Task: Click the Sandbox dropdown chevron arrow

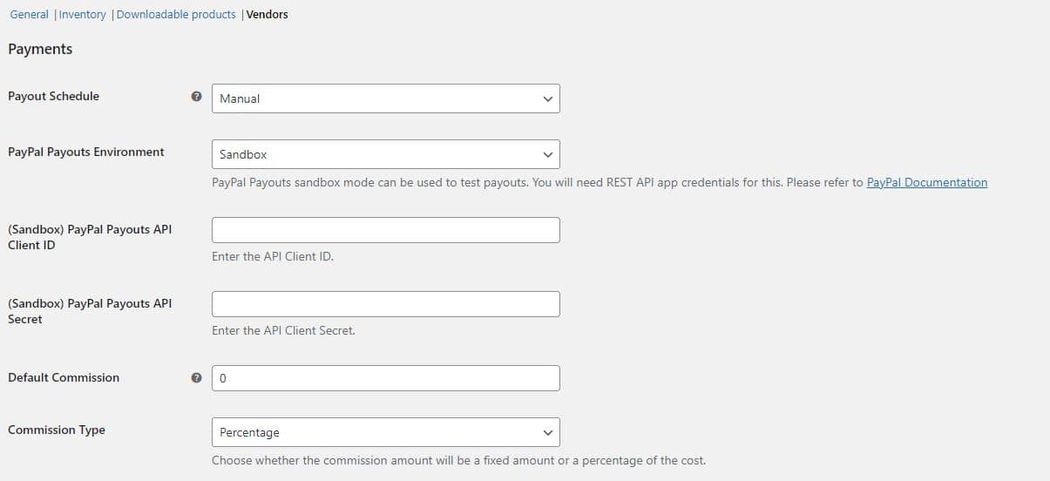Action: [548, 155]
